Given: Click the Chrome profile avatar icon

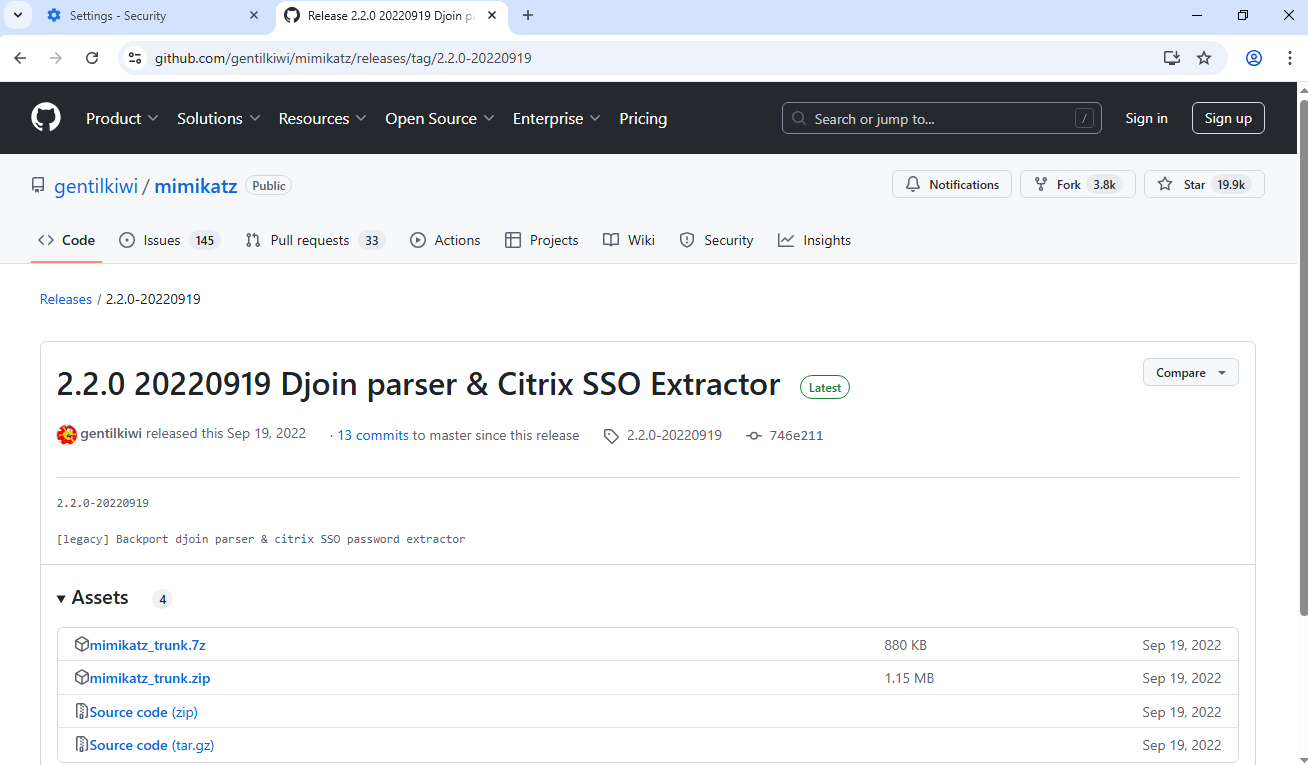Looking at the screenshot, I should (x=1253, y=58).
